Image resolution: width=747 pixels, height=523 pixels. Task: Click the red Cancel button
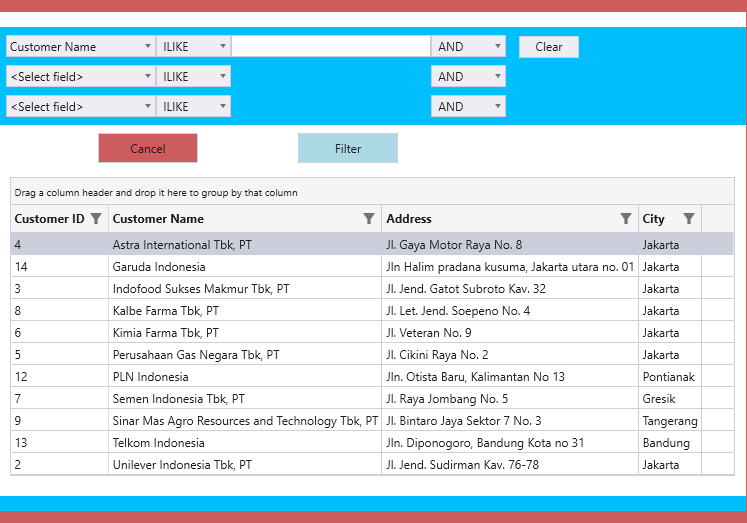148,148
